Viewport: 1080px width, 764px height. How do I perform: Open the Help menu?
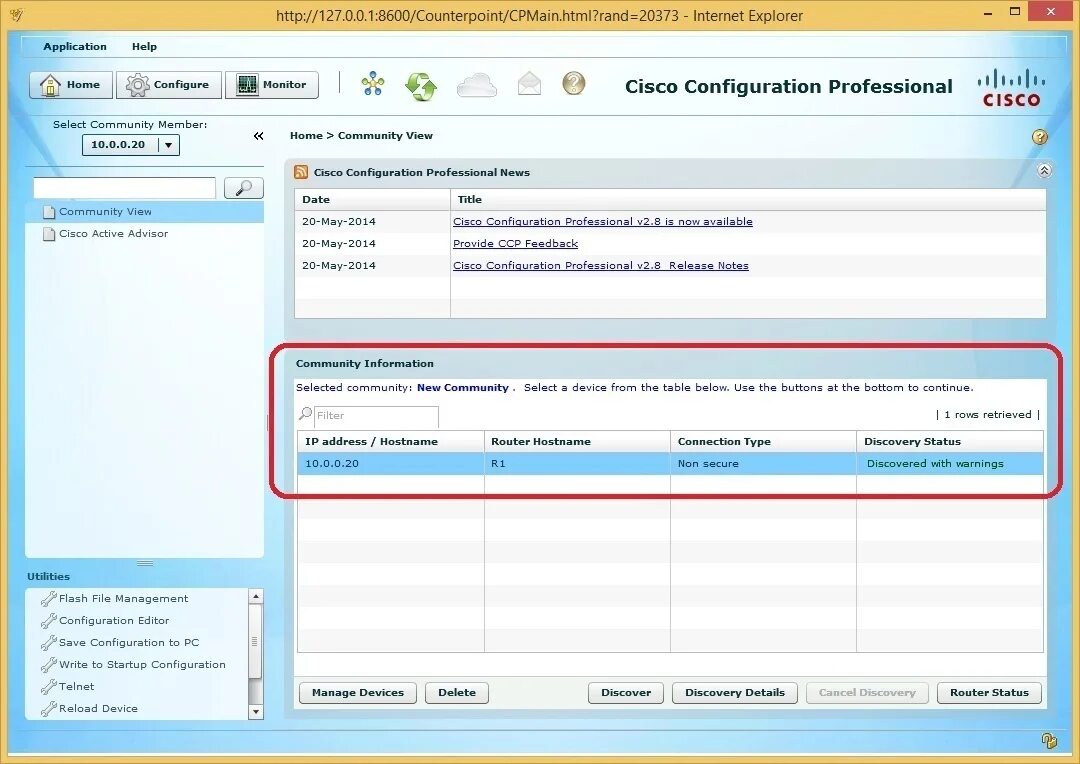(x=145, y=46)
